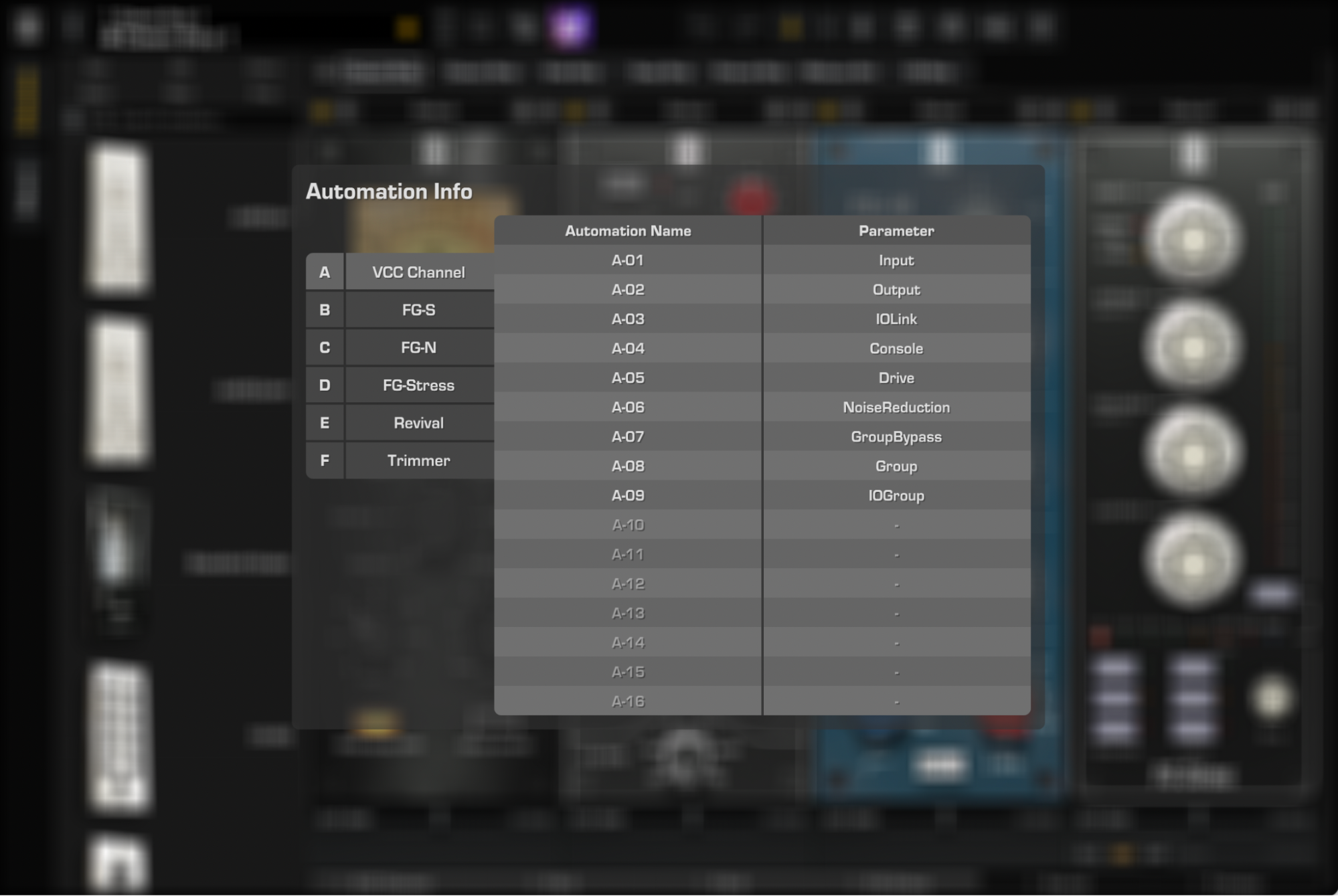Select the A-04 automation row
Viewport: 1338px width, 896px height.
(x=762, y=349)
